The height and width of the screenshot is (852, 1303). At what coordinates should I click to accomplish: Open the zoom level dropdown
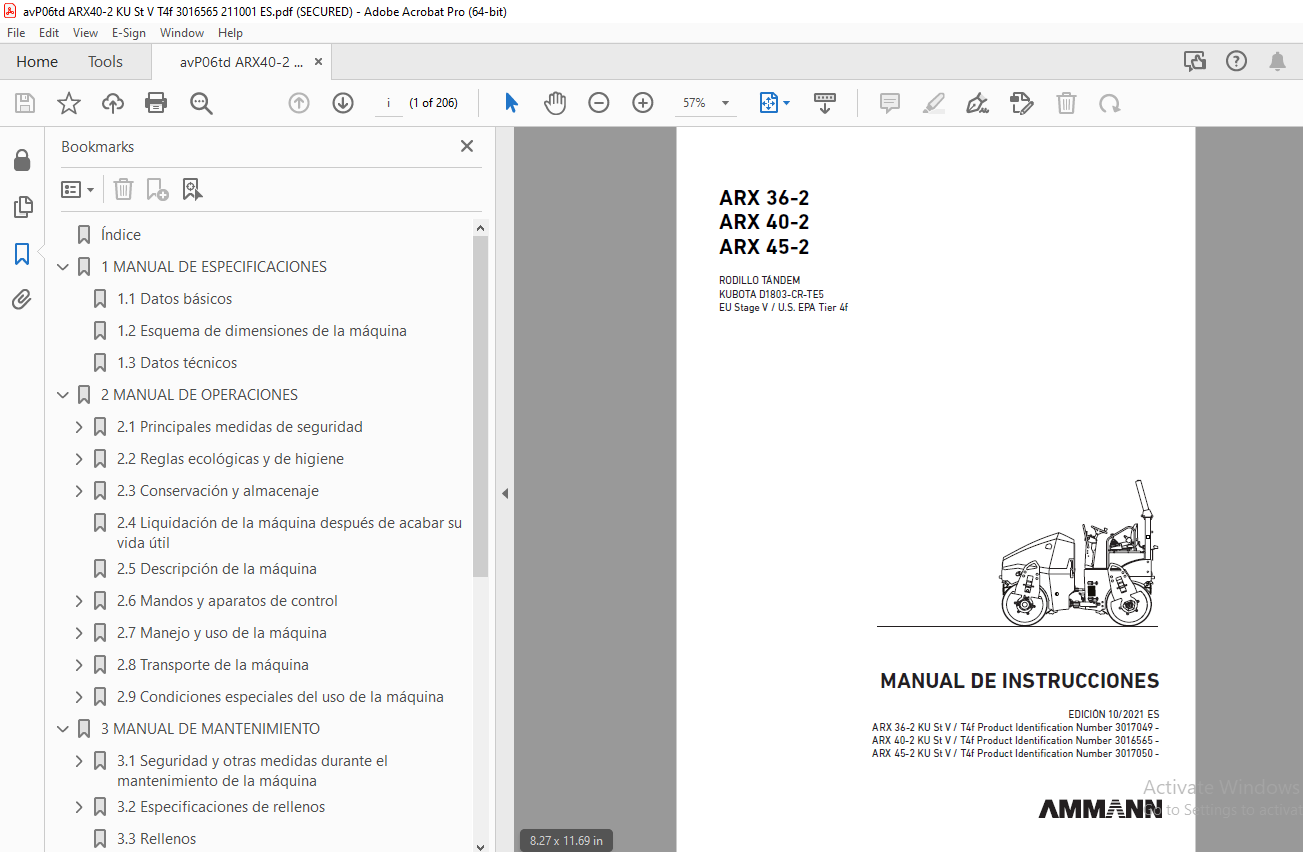point(725,103)
